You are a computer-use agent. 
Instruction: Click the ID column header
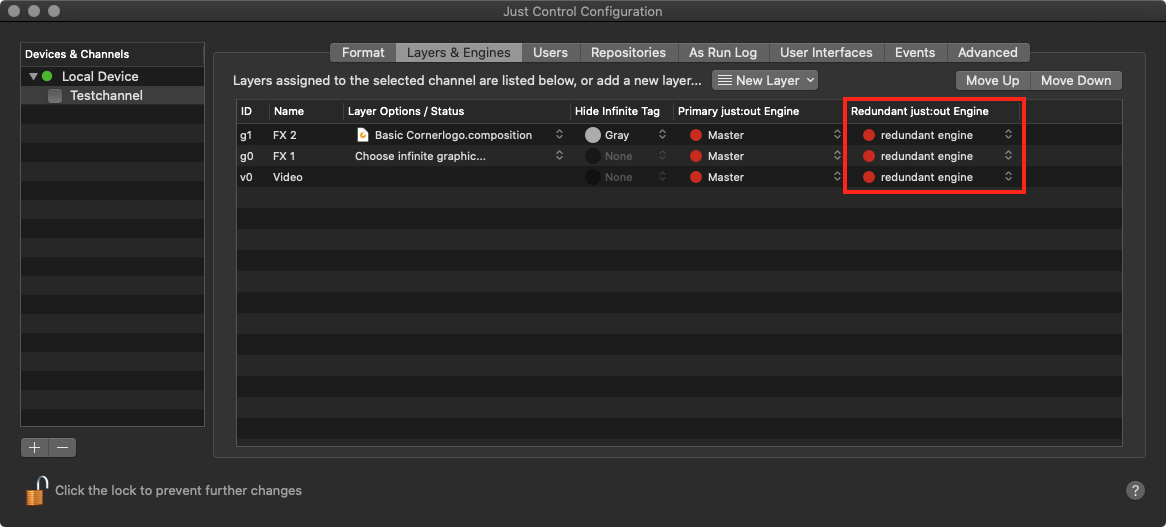(x=253, y=111)
